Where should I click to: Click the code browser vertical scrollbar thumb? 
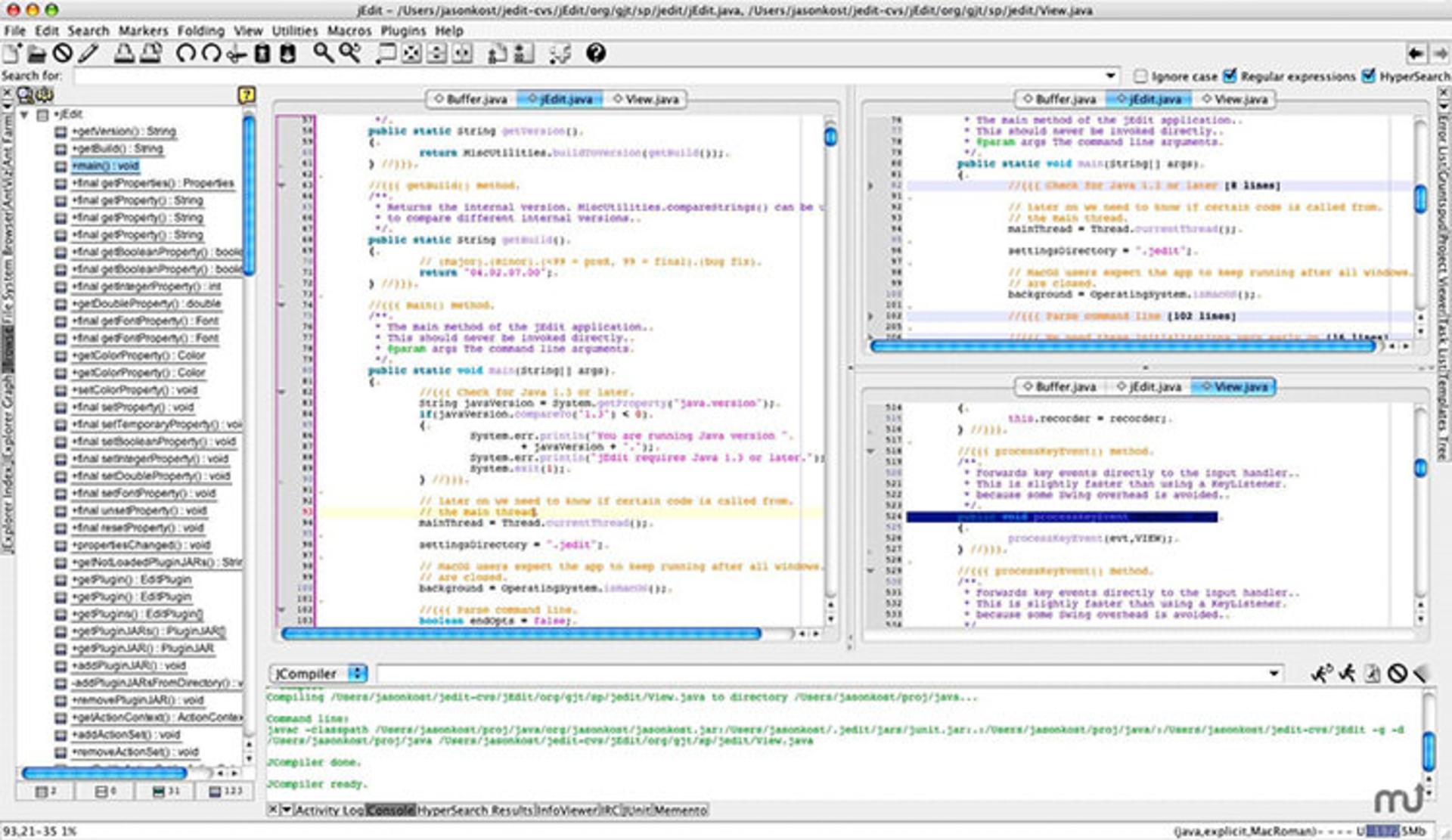248,195
